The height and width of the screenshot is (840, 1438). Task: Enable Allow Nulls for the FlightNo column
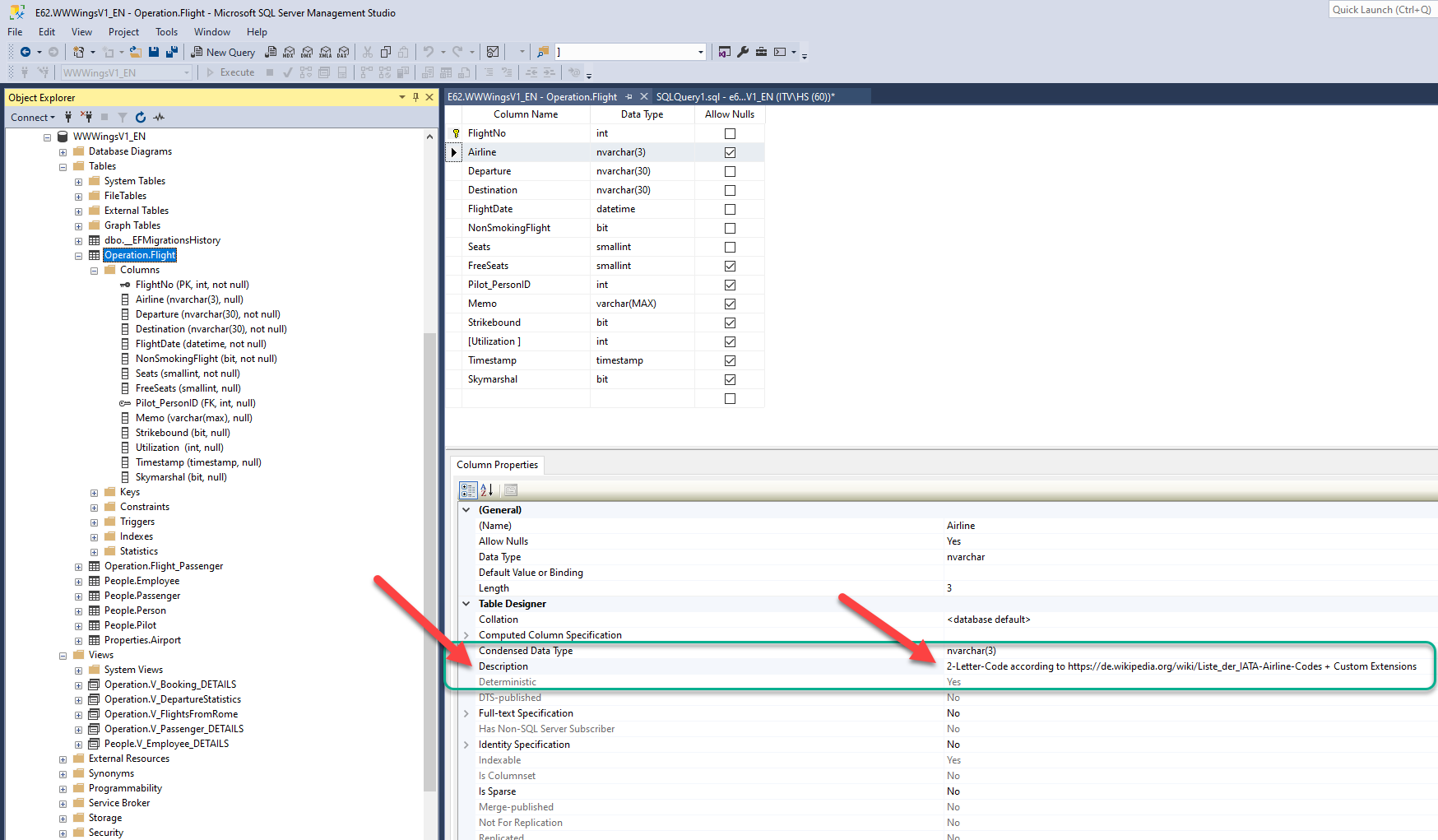click(730, 133)
